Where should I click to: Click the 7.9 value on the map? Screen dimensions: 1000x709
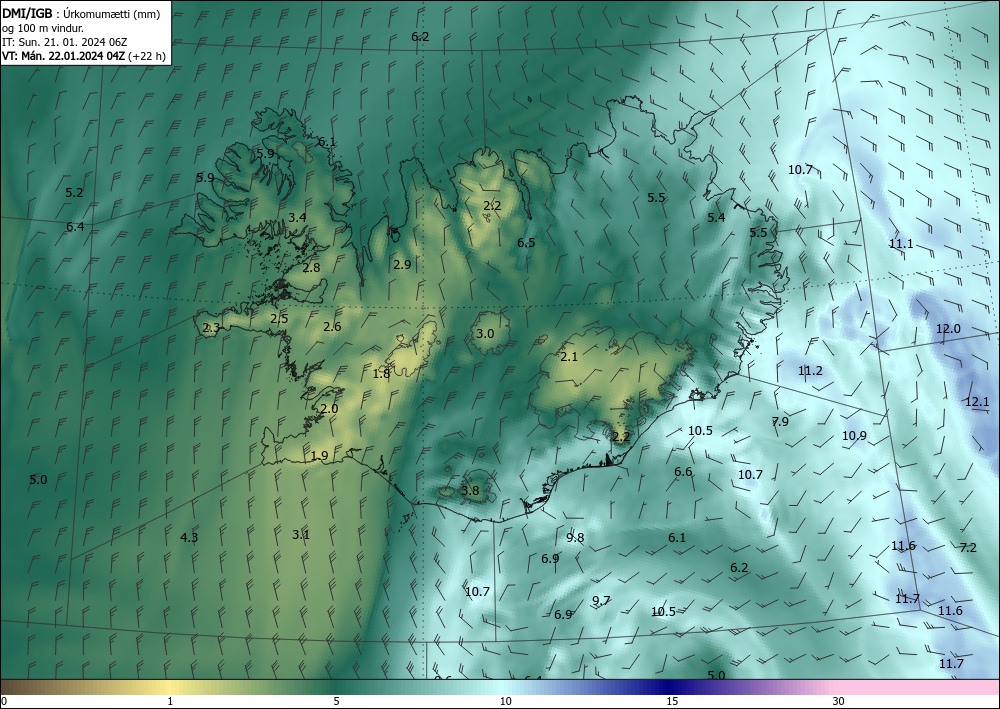pos(780,421)
